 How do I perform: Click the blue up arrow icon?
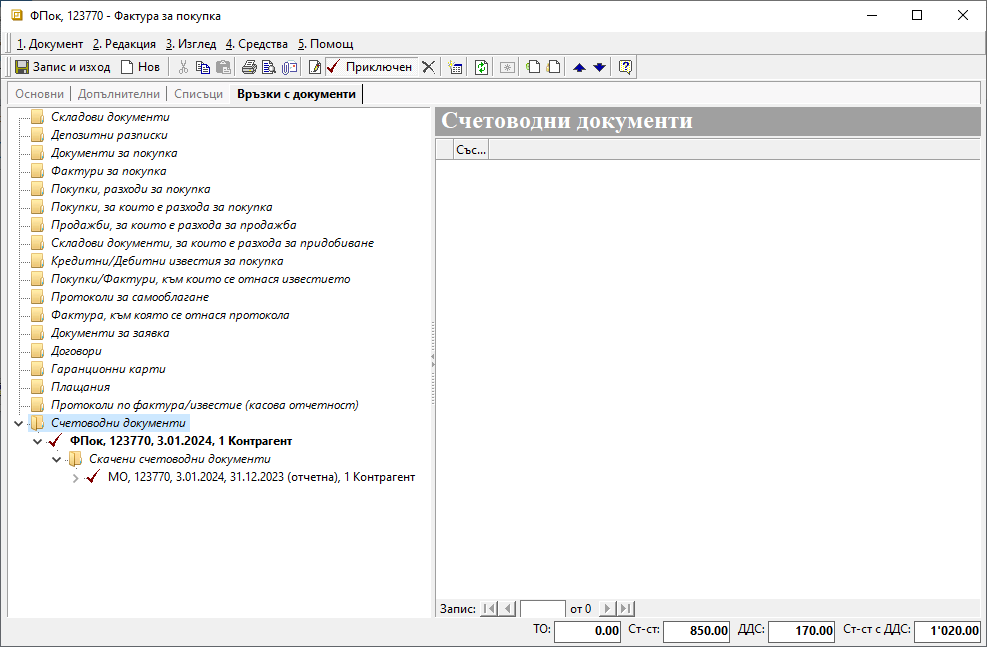579,67
